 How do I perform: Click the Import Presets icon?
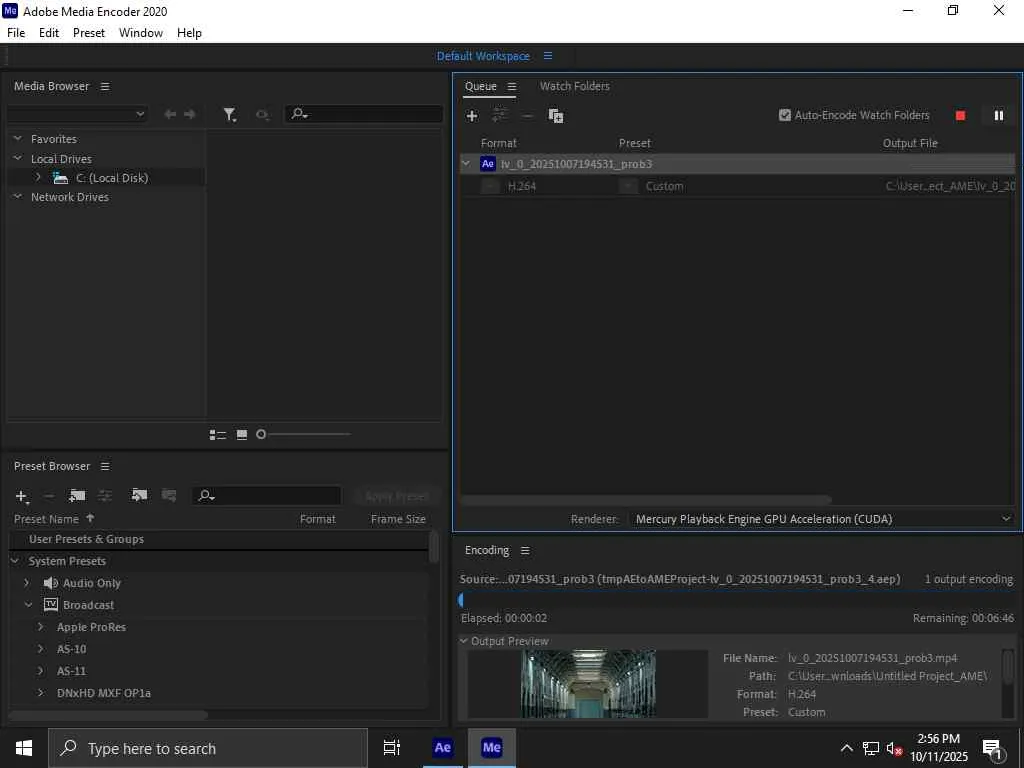139,495
